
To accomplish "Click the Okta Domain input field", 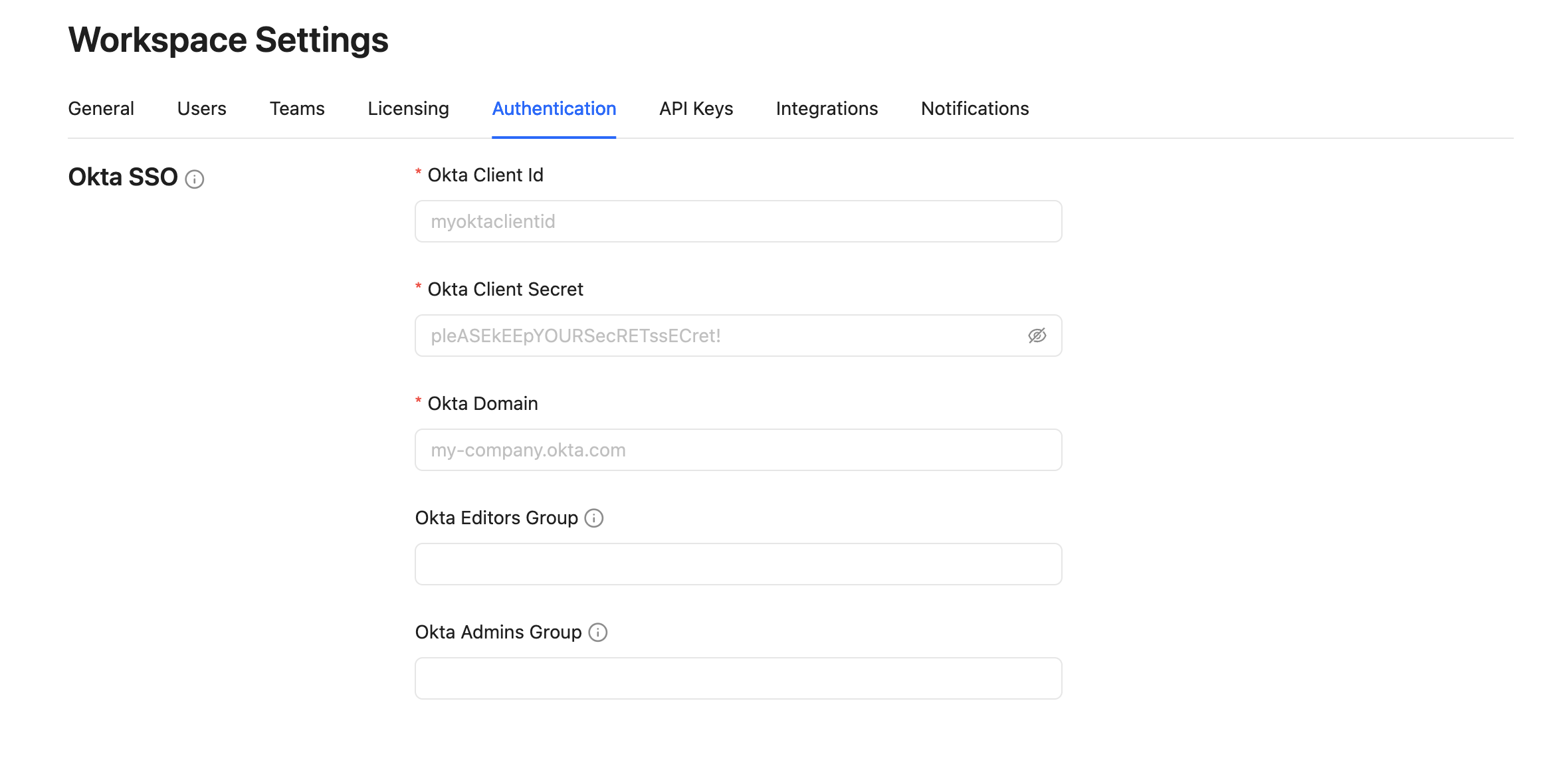I will point(738,450).
